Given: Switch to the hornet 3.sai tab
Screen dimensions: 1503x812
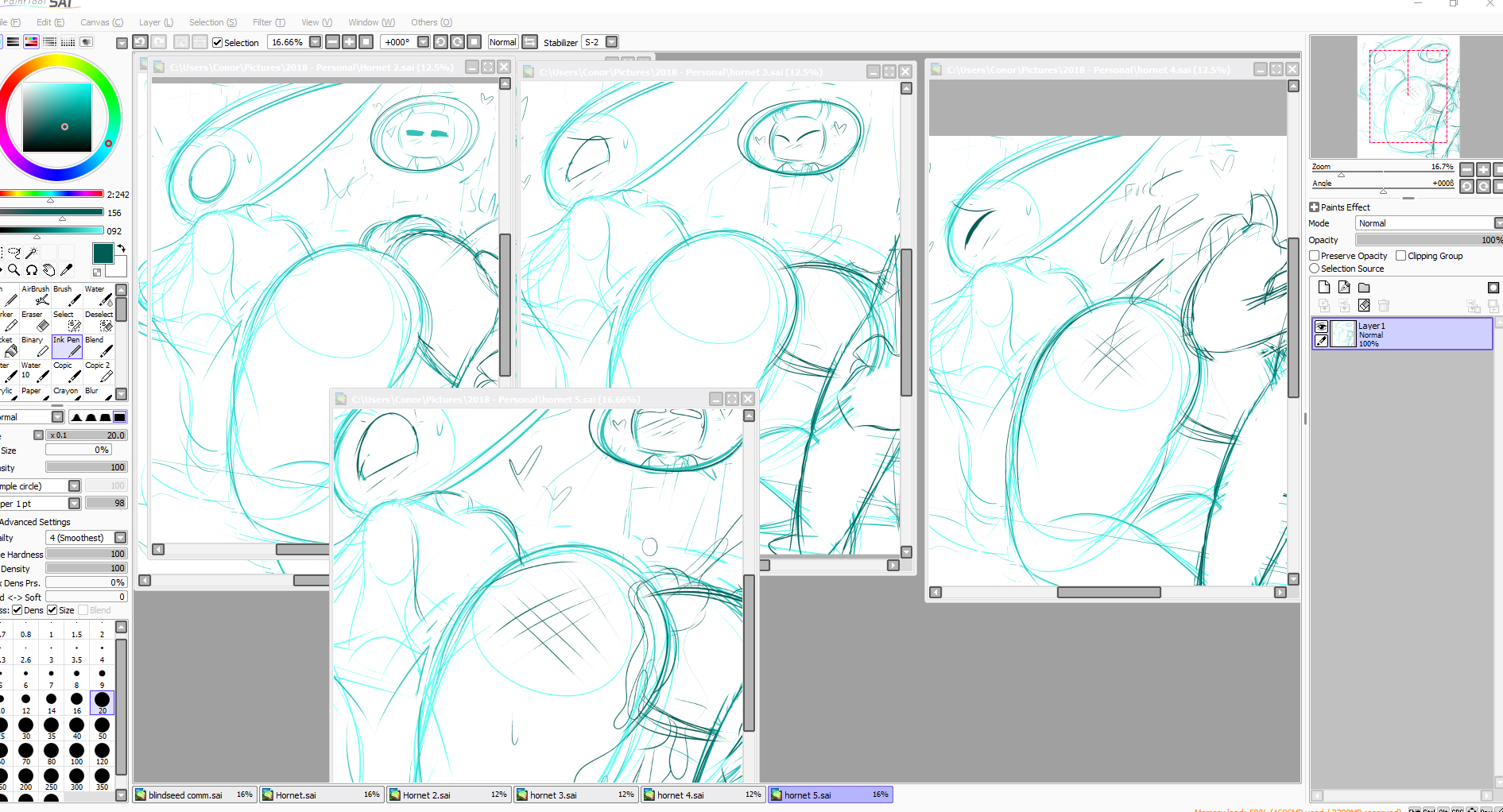Looking at the screenshot, I should pos(575,795).
